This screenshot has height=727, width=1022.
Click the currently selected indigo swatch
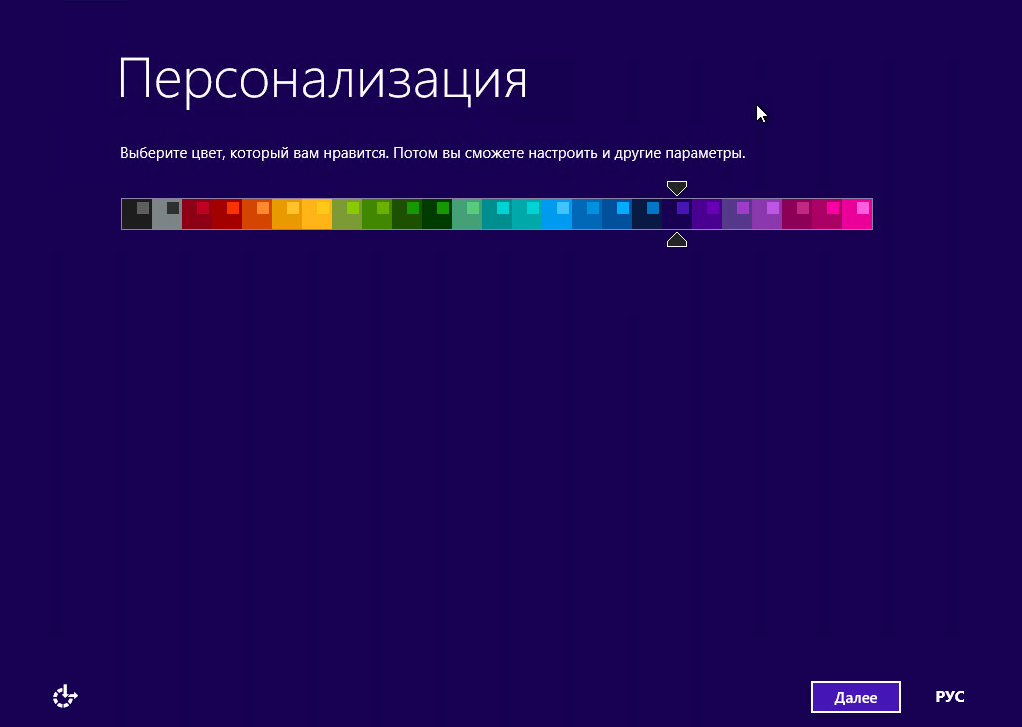[x=676, y=214]
